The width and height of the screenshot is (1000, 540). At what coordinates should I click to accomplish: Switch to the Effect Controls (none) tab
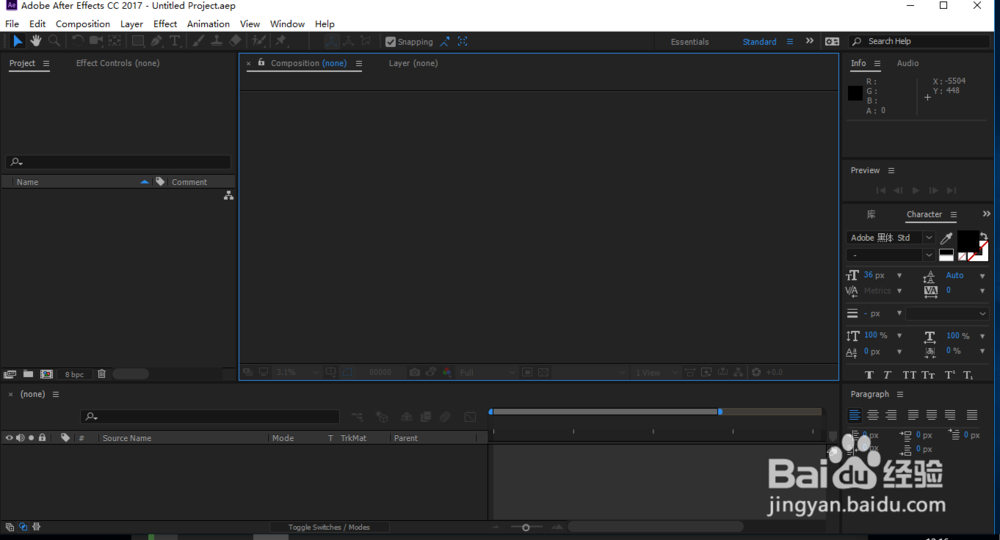coord(117,63)
